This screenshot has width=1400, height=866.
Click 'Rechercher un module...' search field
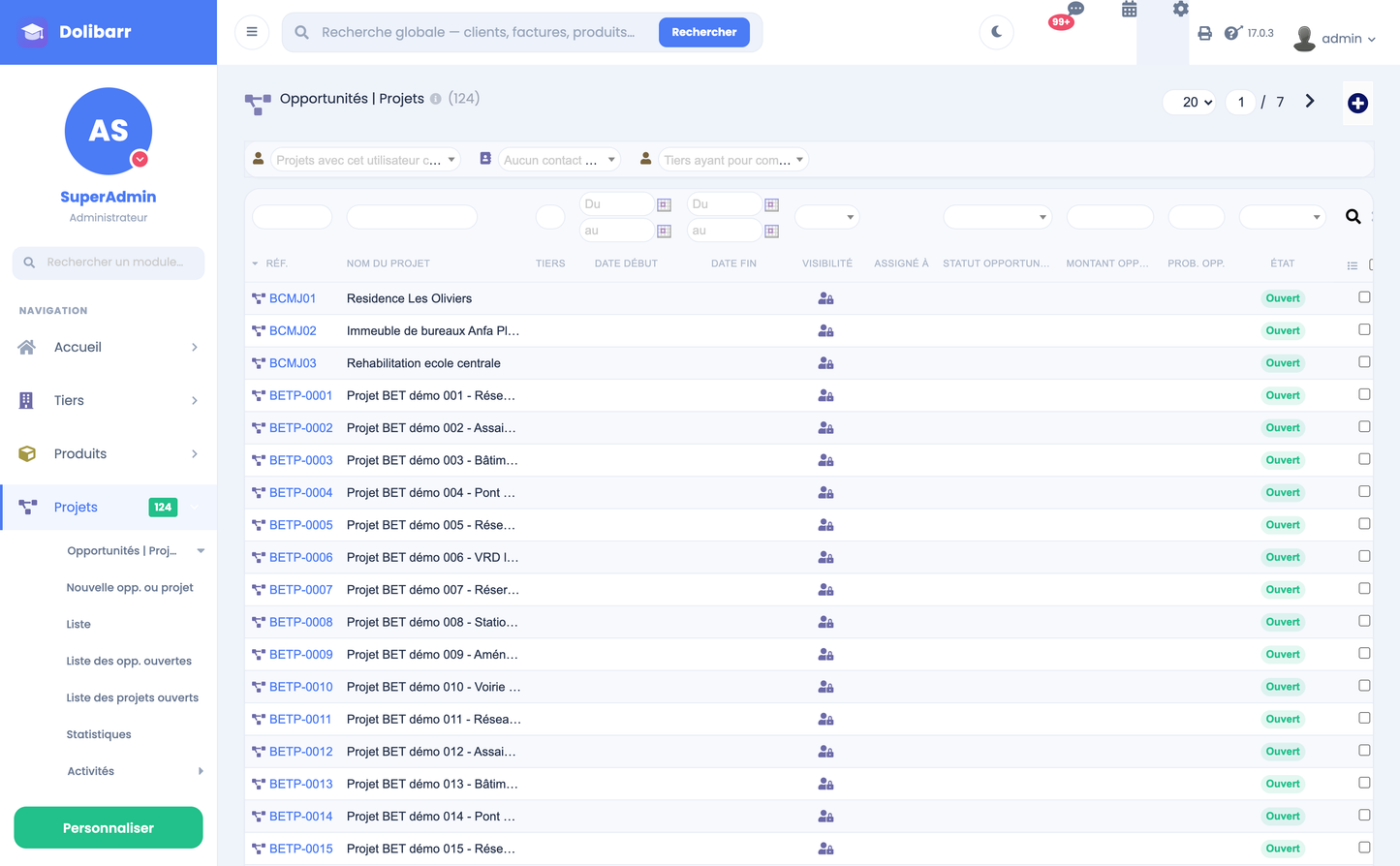(109, 263)
